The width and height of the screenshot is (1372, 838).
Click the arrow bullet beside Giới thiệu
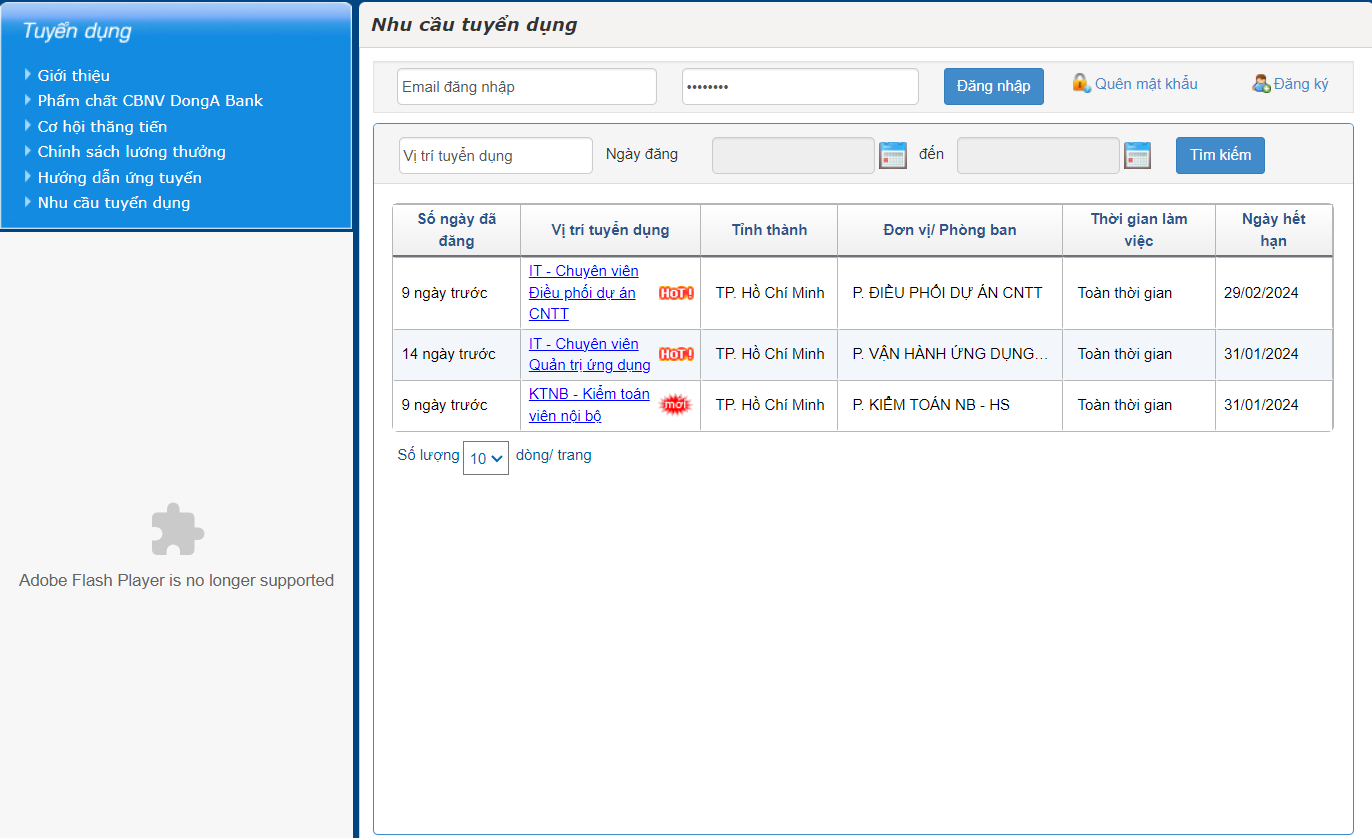click(x=28, y=74)
